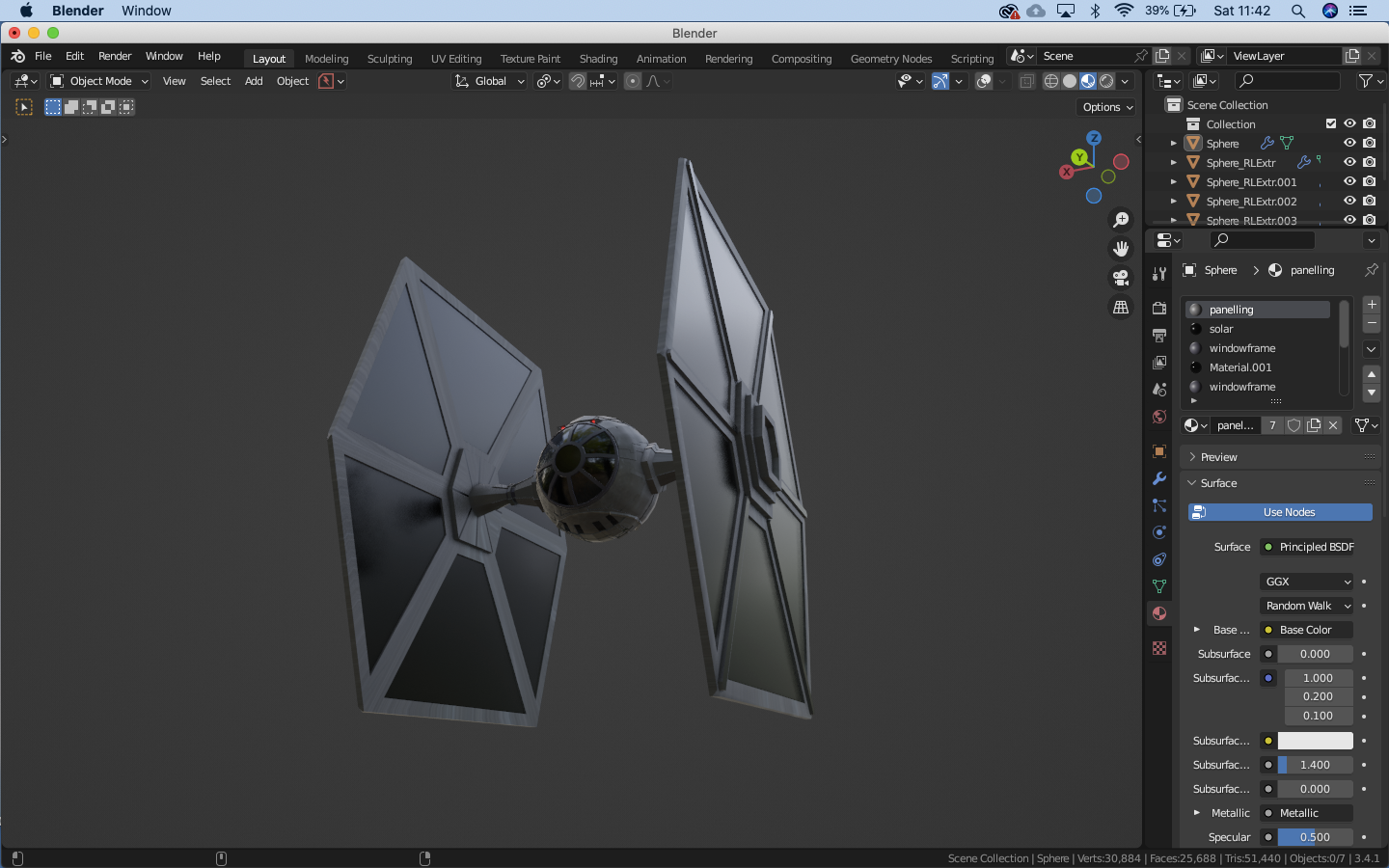Open the Texture properties tab

(1159, 648)
